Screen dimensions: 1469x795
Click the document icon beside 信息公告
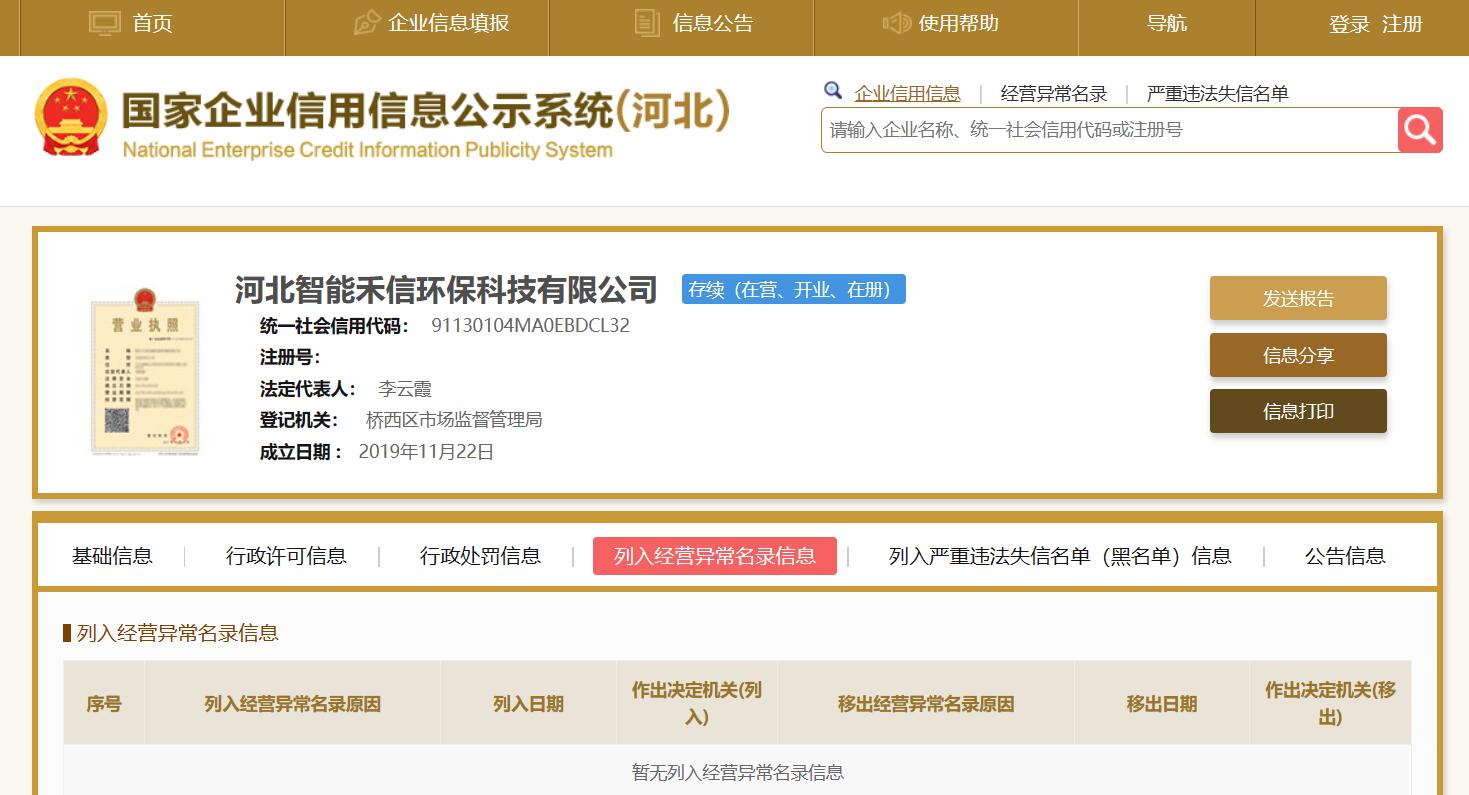(647, 23)
